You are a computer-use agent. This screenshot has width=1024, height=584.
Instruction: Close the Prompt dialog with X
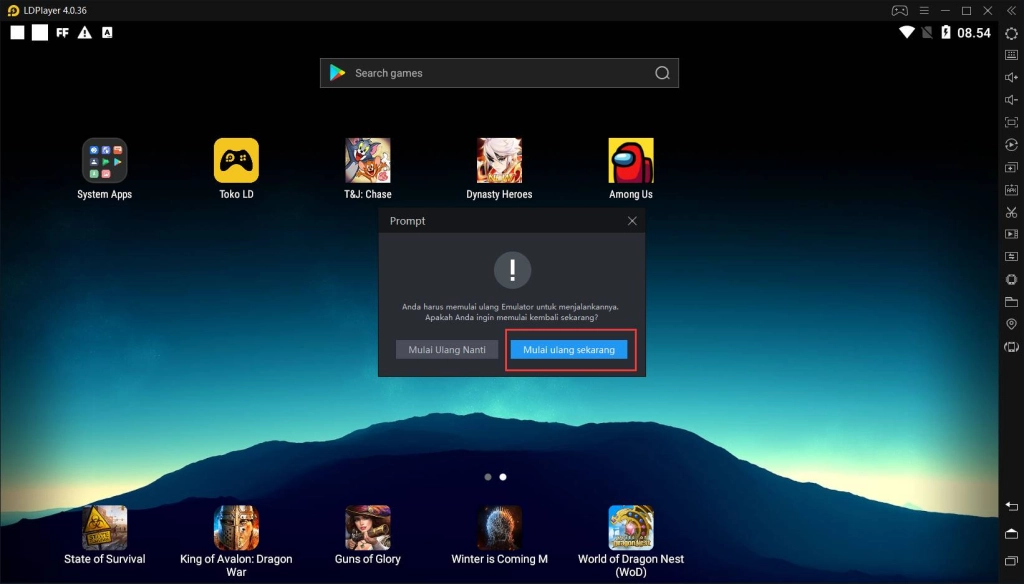point(632,221)
